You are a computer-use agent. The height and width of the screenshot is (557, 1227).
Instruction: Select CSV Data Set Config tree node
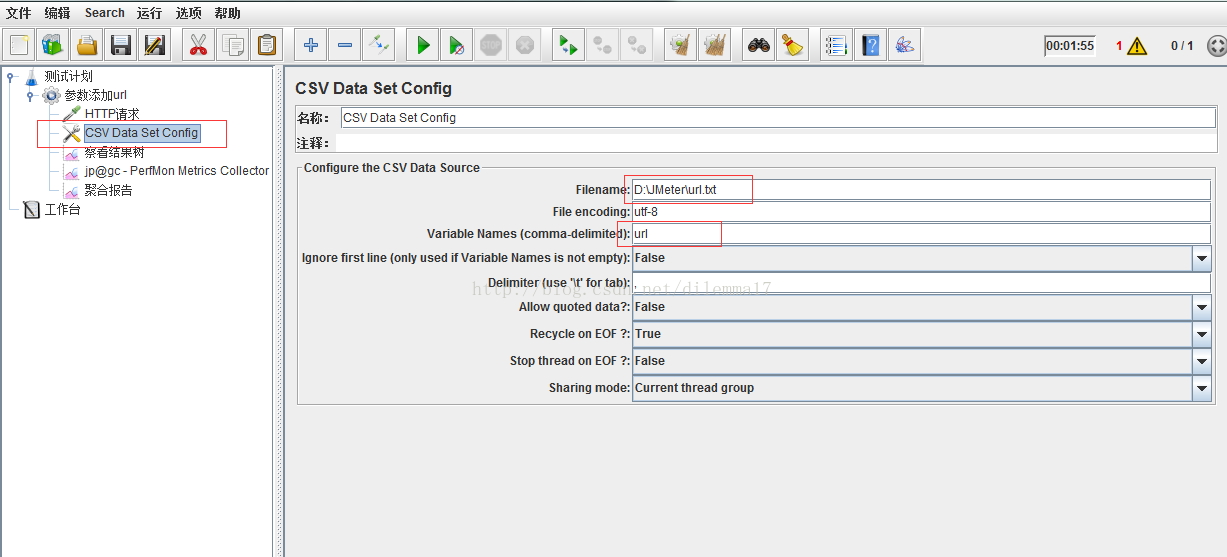click(142, 133)
